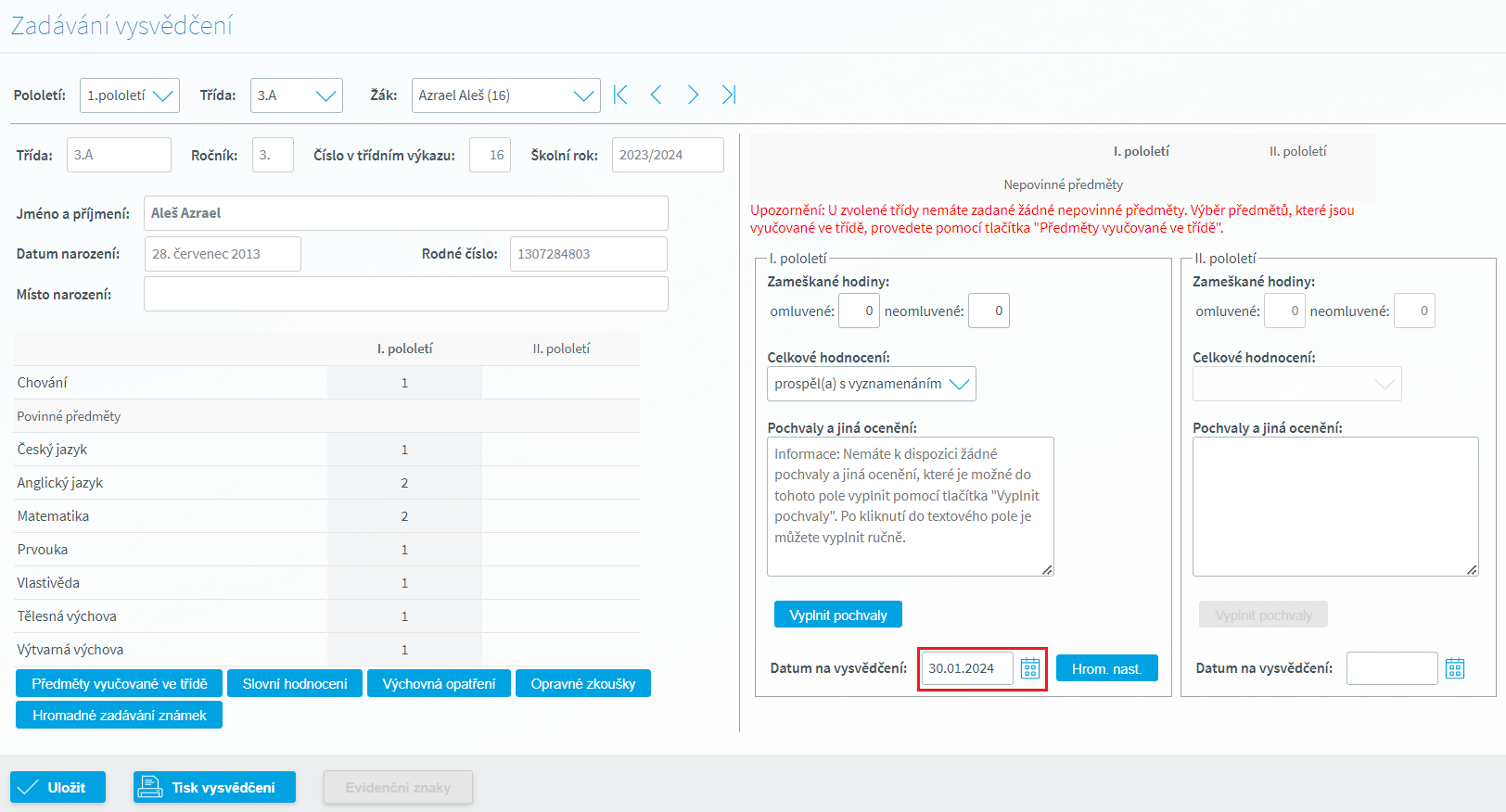
Task: Click Anglický jazyk I. pololetí grade
Action: click(404, 483)
